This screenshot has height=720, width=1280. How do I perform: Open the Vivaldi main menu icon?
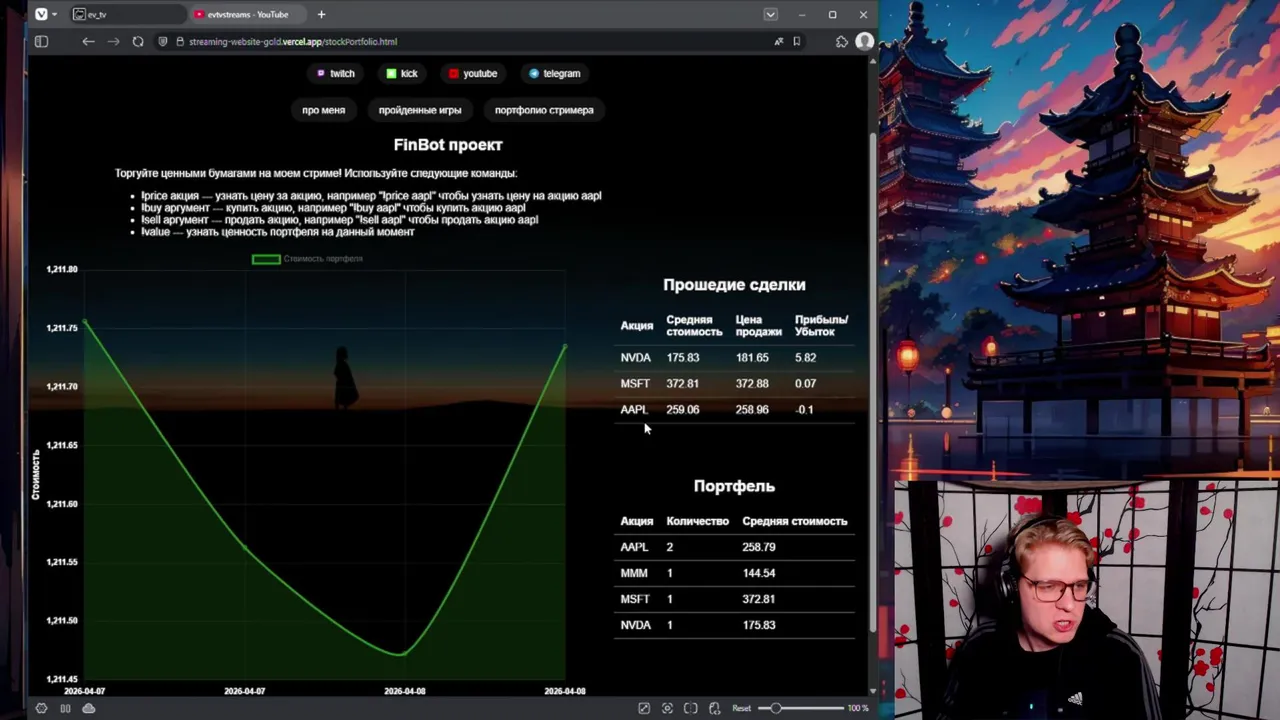click(x=41, y=14)
